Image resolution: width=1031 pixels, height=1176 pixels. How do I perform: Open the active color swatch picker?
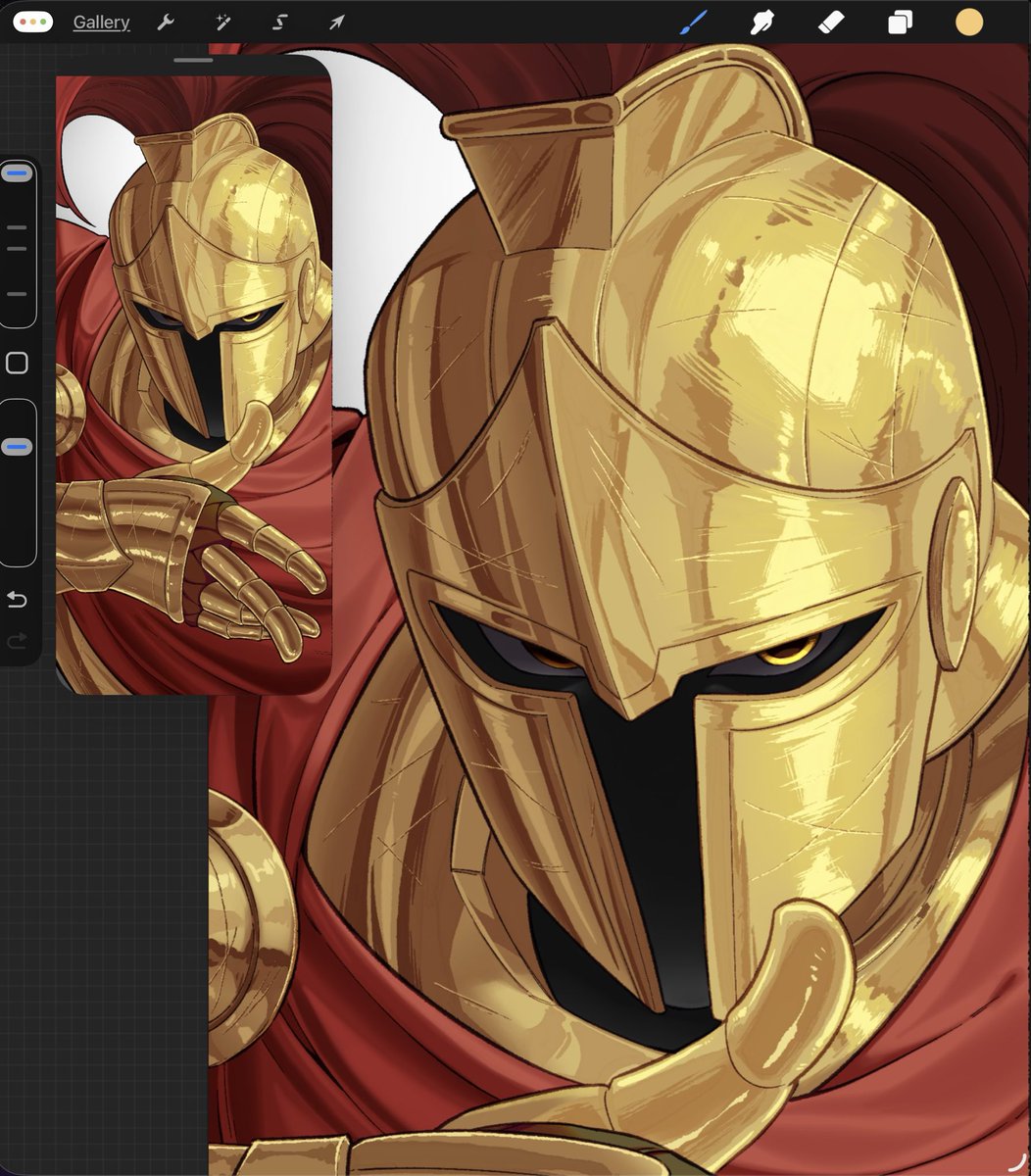(969, 22)
